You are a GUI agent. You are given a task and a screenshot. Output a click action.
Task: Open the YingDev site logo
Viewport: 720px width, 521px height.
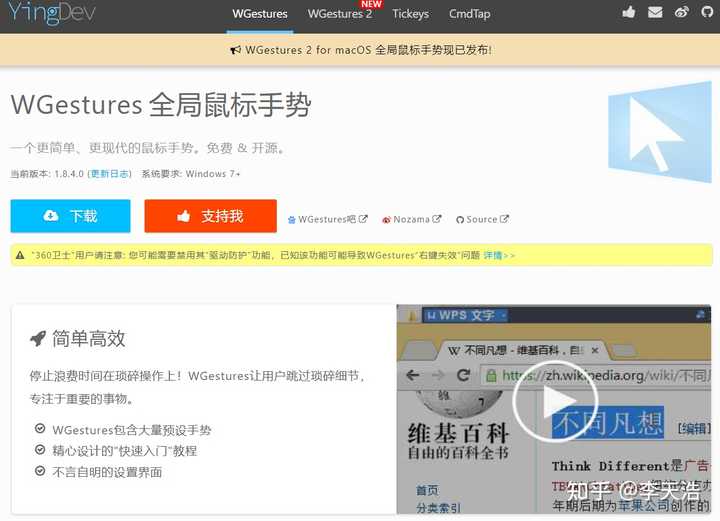pos(52,12)
